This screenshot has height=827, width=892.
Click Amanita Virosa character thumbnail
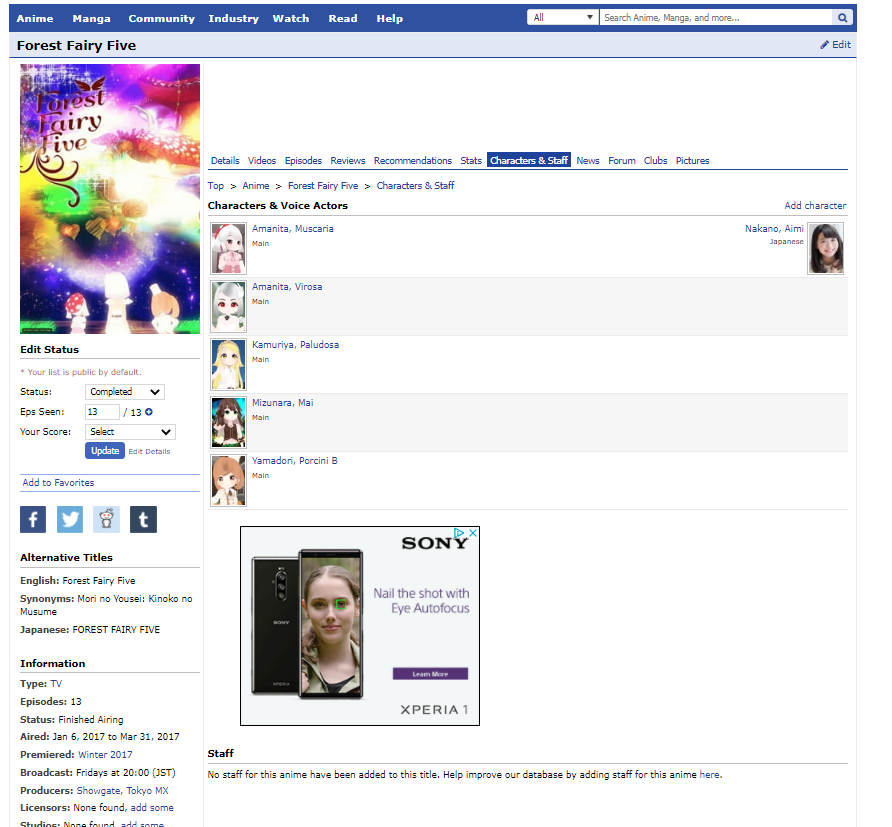pyautogui.click(x=229, y=307)
